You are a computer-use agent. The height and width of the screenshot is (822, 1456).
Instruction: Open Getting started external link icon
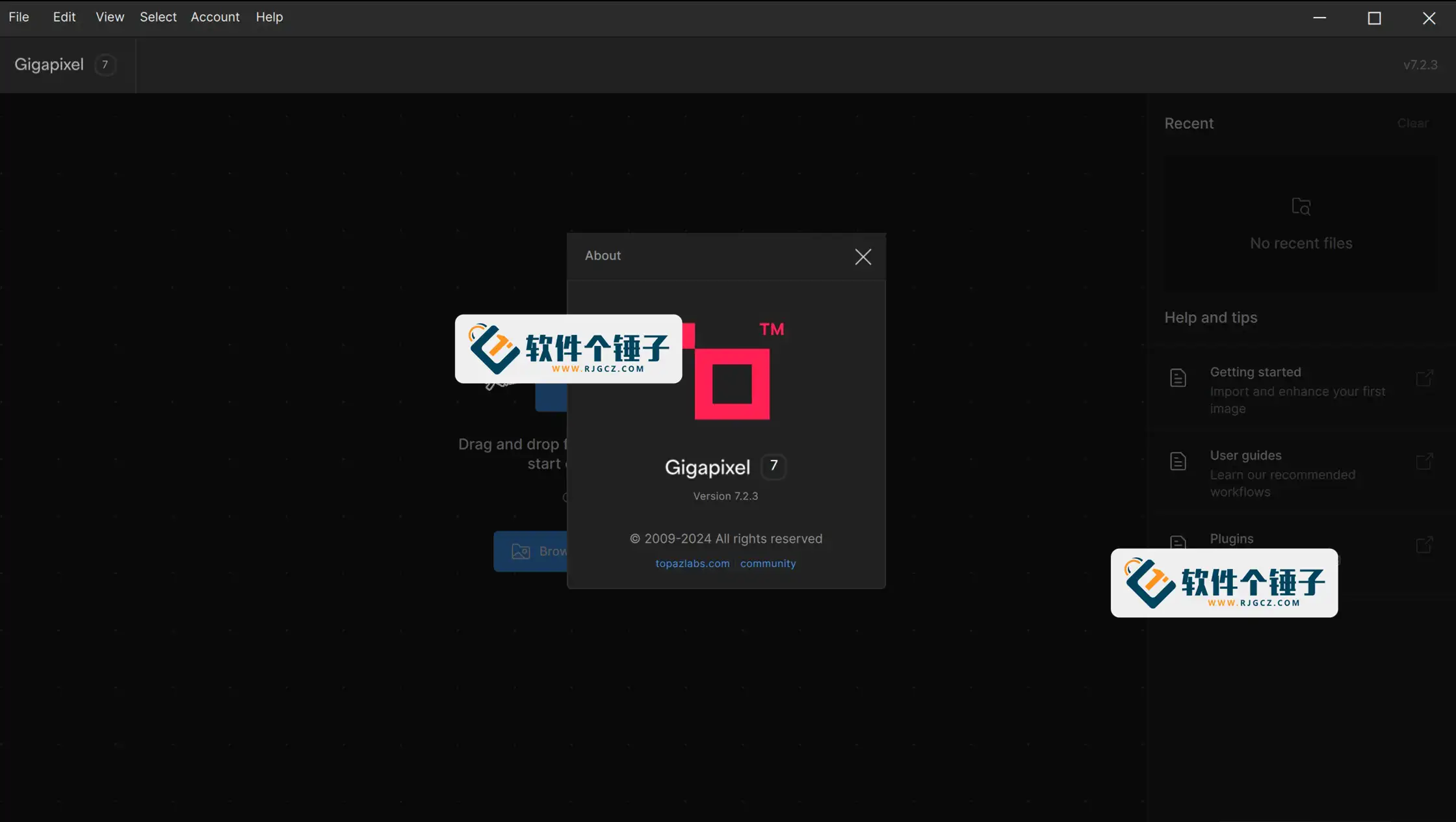tap(1424, 378)
